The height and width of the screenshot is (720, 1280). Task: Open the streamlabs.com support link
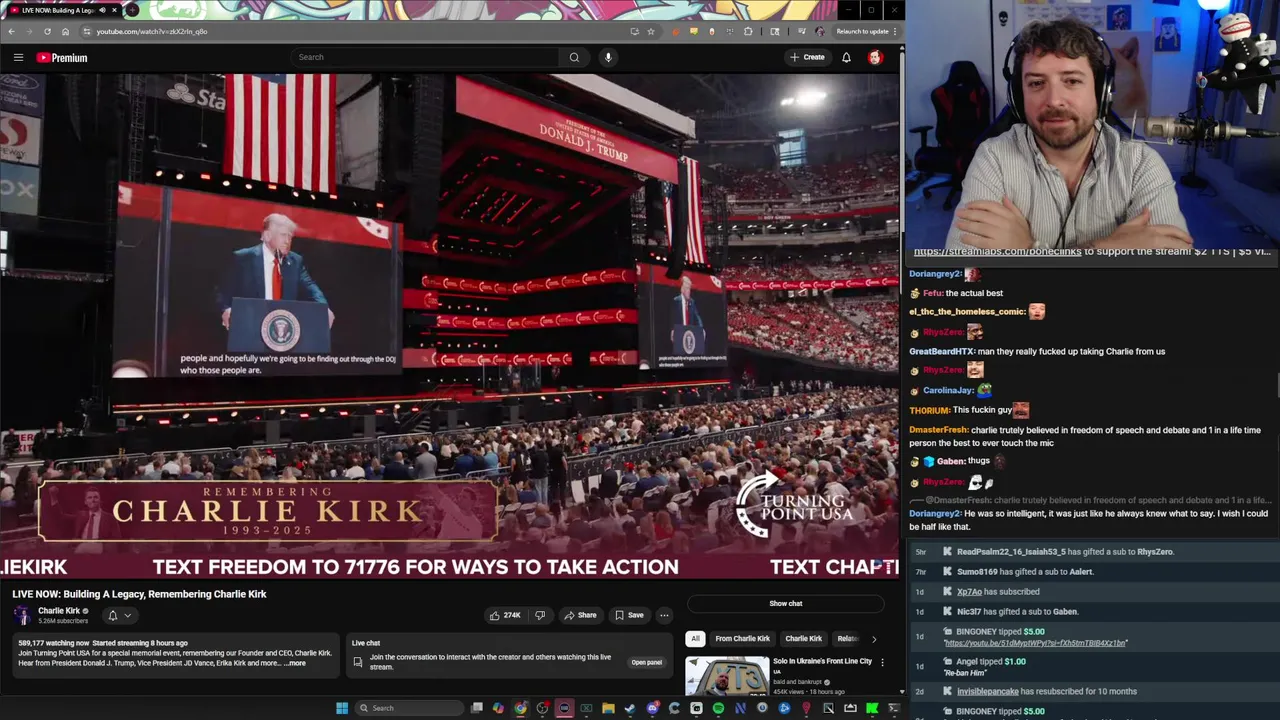997,252
